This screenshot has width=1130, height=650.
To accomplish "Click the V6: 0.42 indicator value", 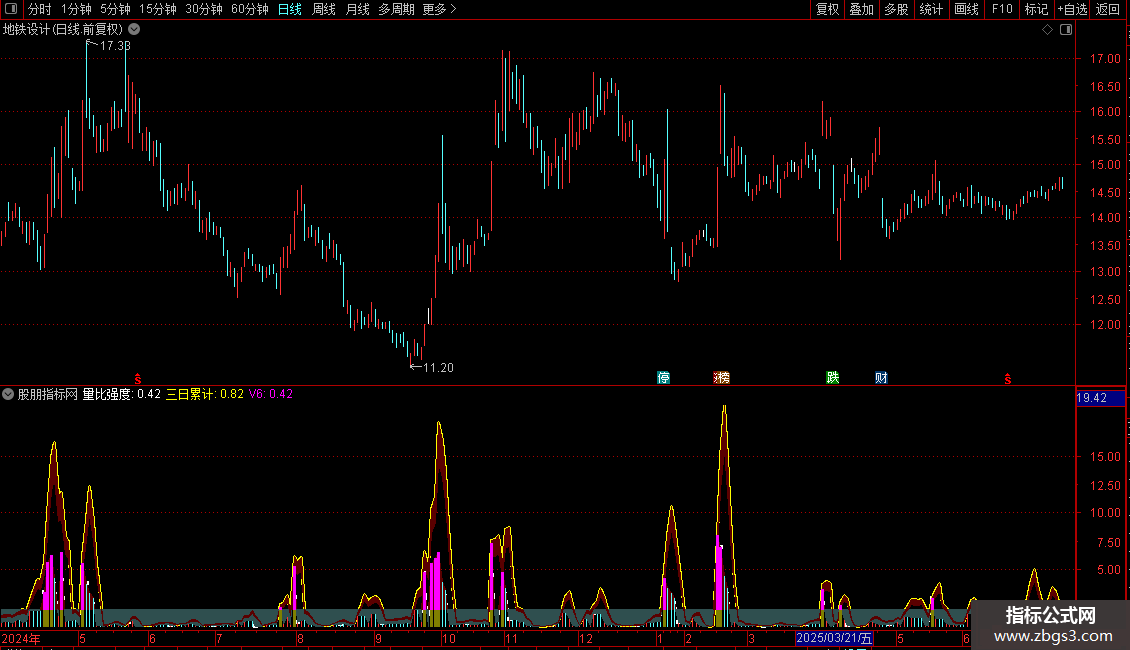I will pyautogui.click(x=271, y=394).
